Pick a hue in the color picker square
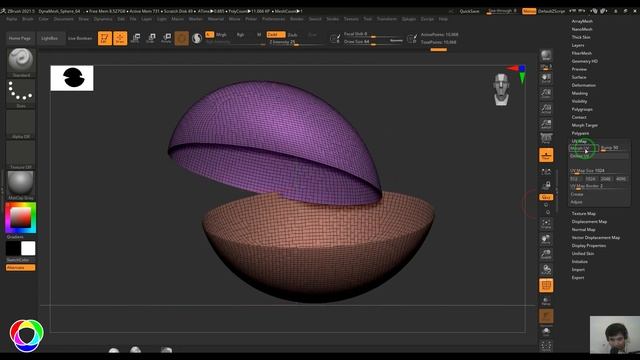Image resolution: width=640 pixels, height=360 pixels. pyautogui.click(x=20, y=218)
